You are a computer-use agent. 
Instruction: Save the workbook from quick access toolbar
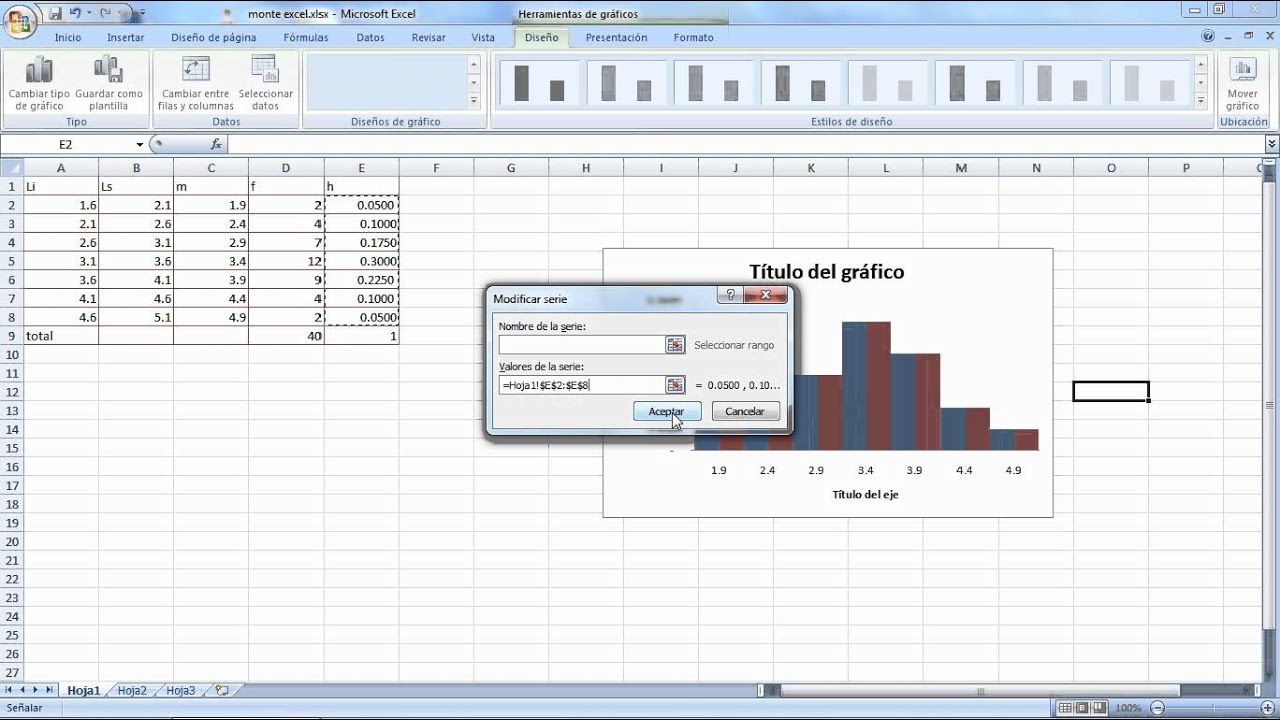tap(55, 14)
